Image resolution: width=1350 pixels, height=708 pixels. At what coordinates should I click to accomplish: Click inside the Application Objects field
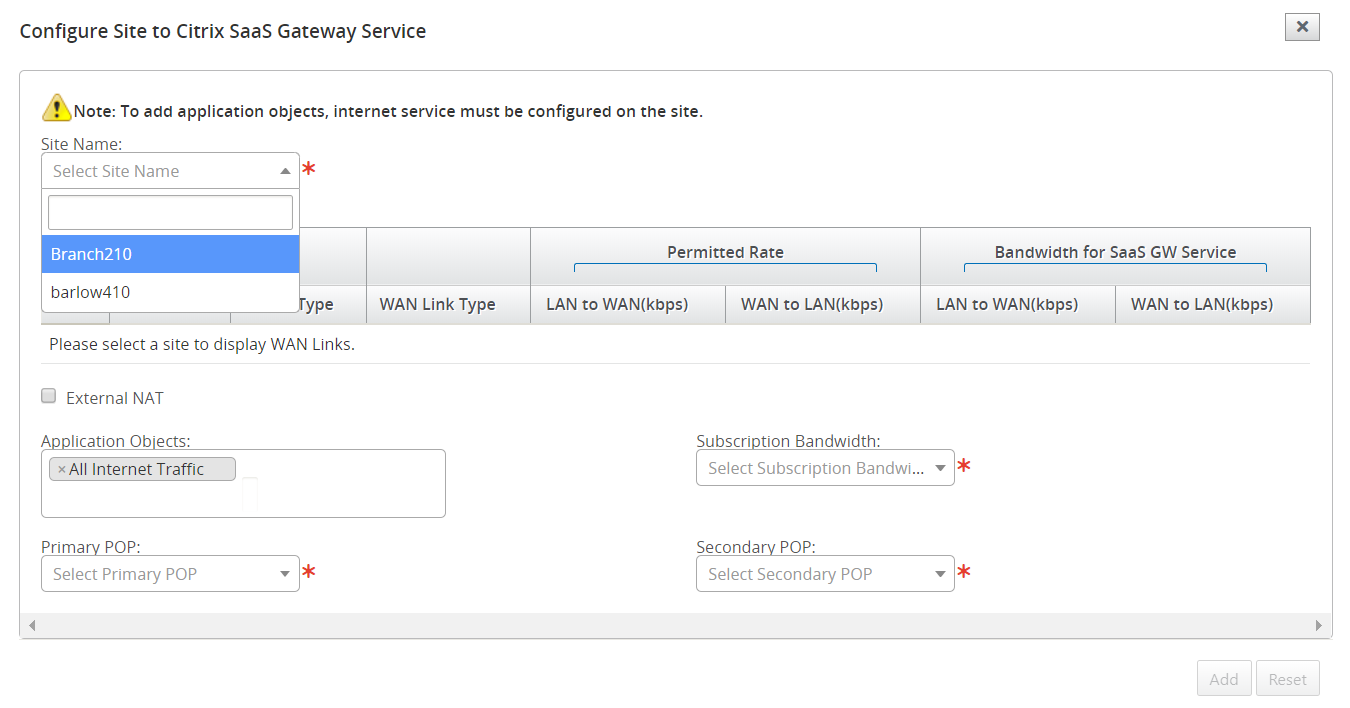click(340, 495)
